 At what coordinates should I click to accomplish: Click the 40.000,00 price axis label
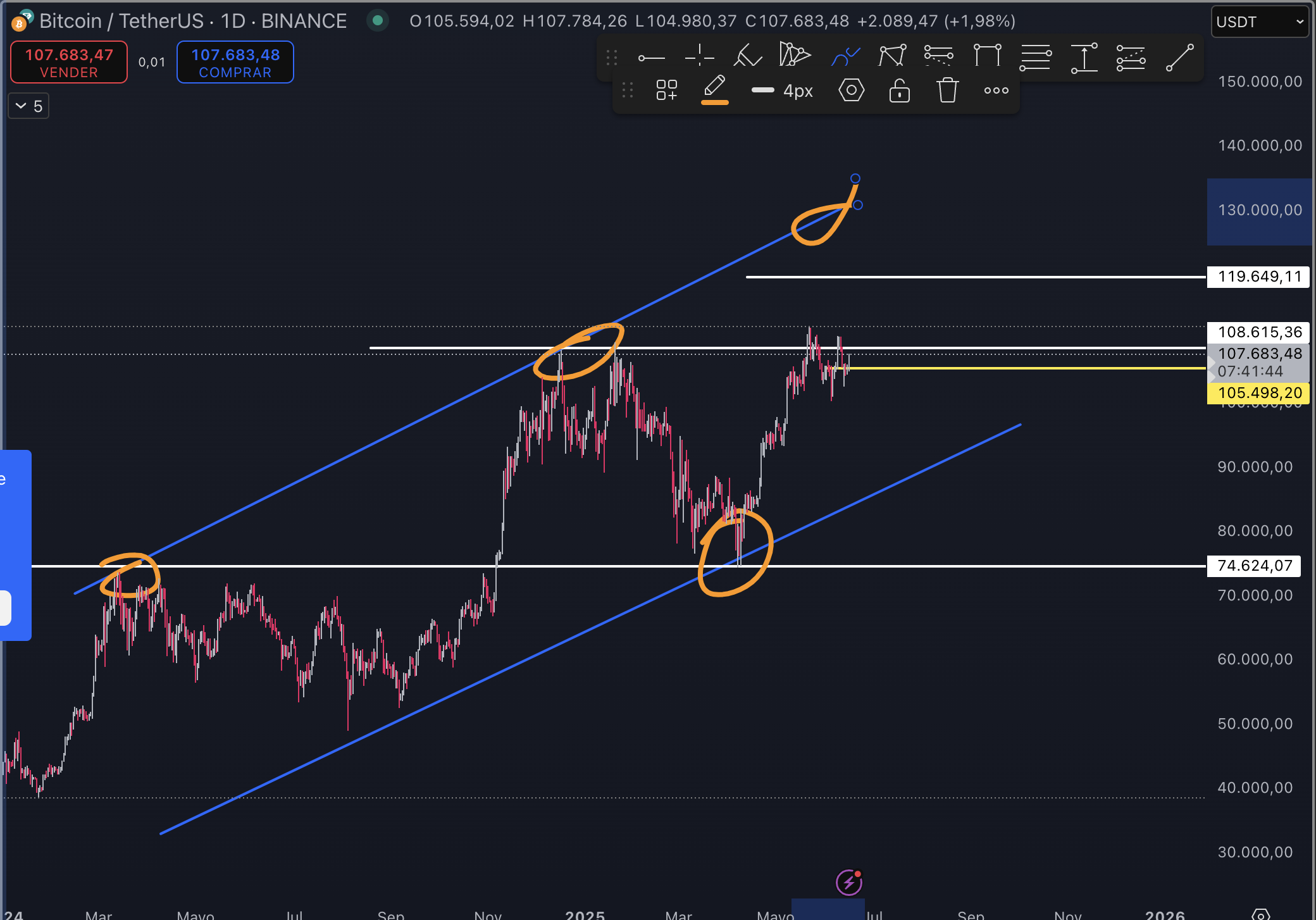(x=1255, y=788)
